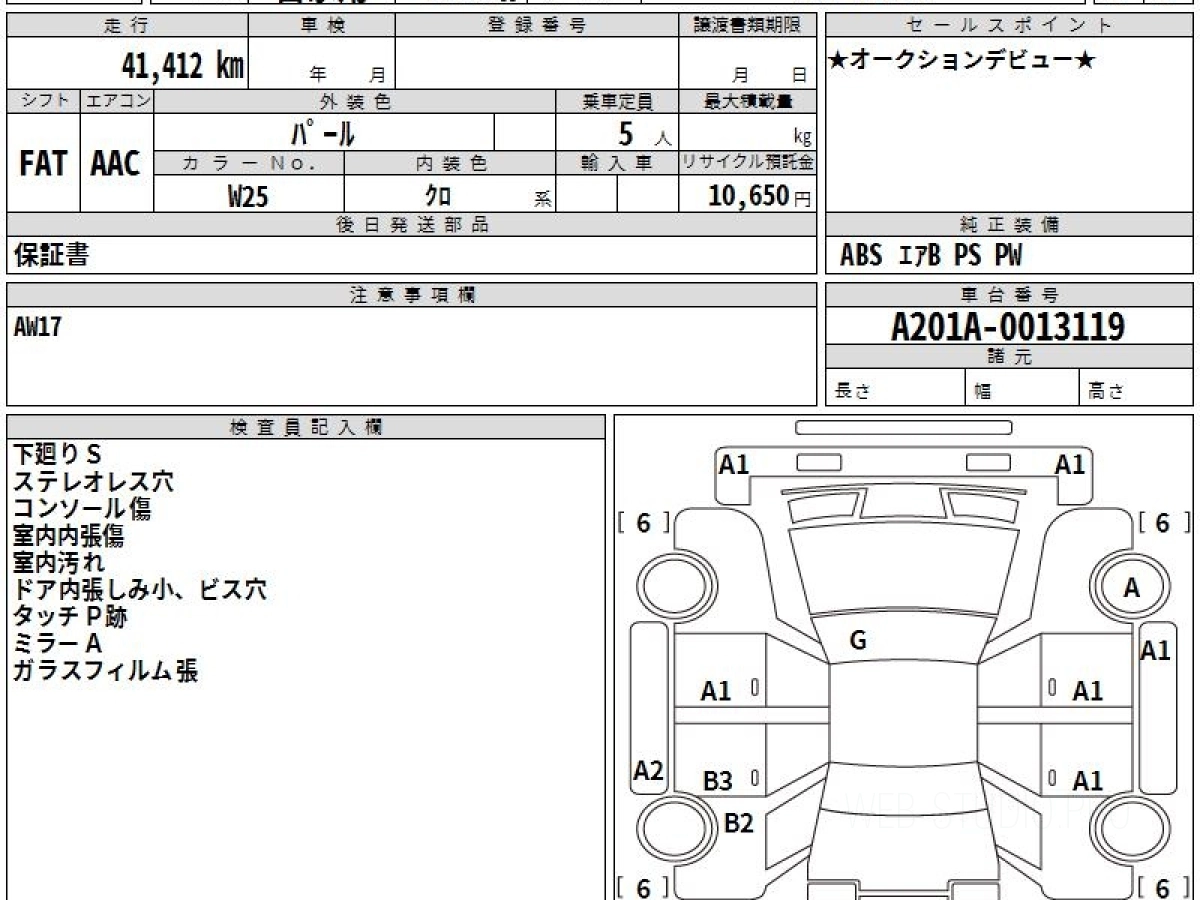Select the 検査員記入欄 header
Image resolution: width=1200 pixels, height=900 pixels.
coord(306,427)
